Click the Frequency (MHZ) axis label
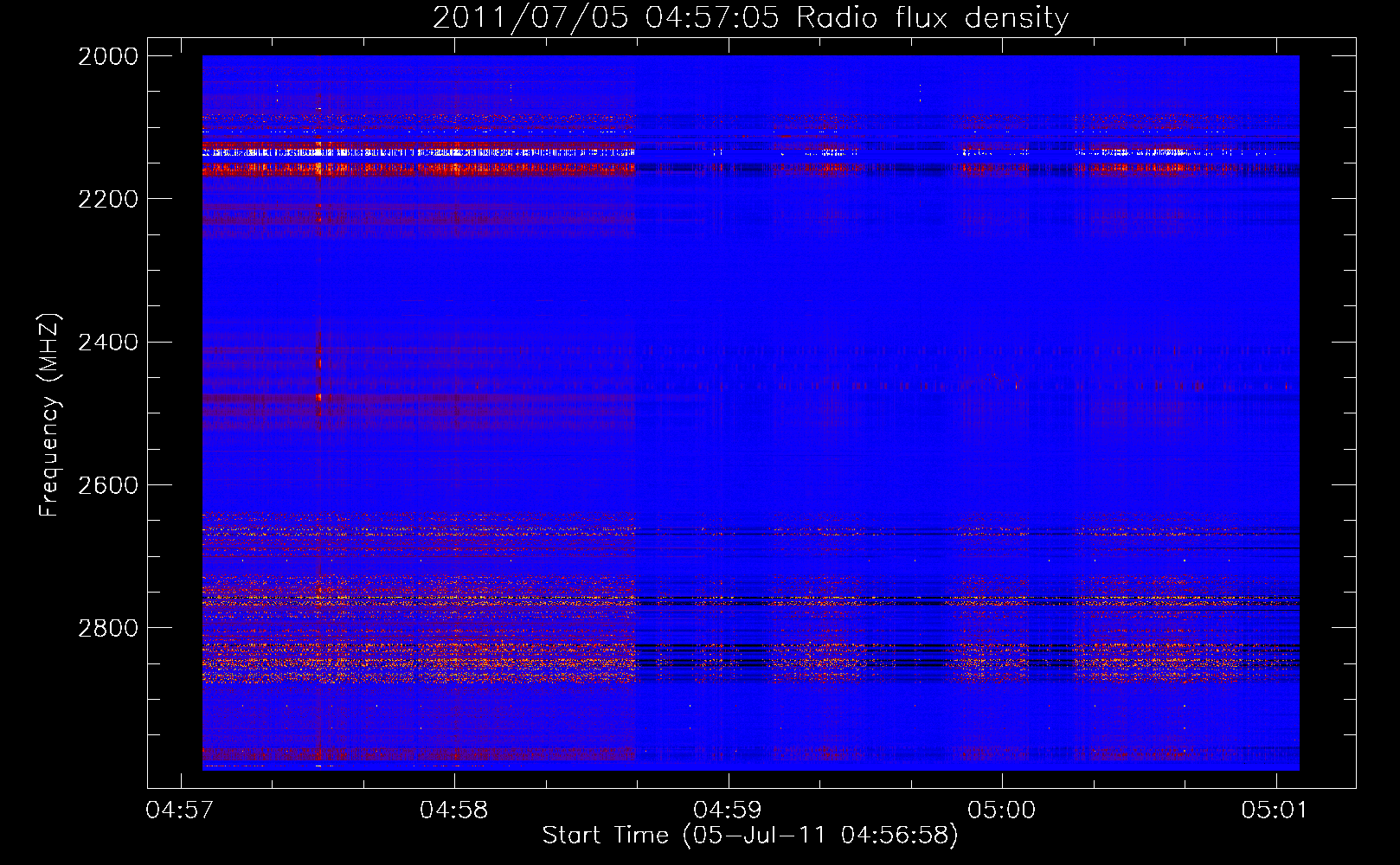This screenshot has width=1400, height=865. coord(50,415)
